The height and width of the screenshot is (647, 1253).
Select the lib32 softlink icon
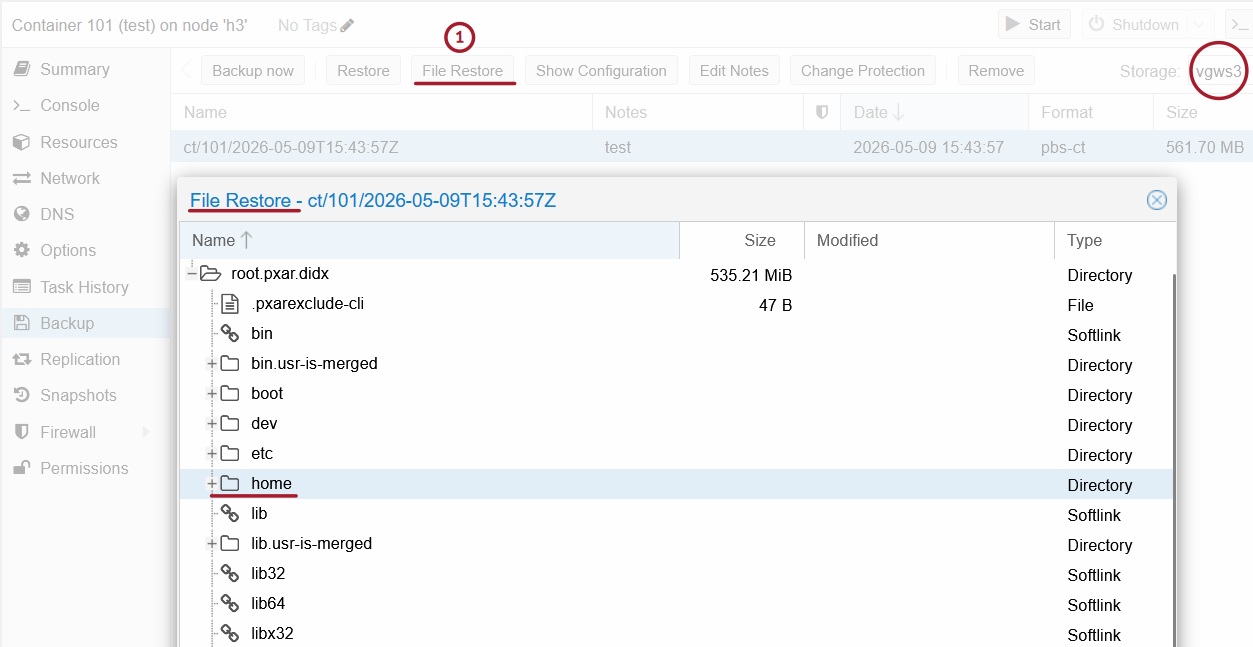[x=230, y=573]
